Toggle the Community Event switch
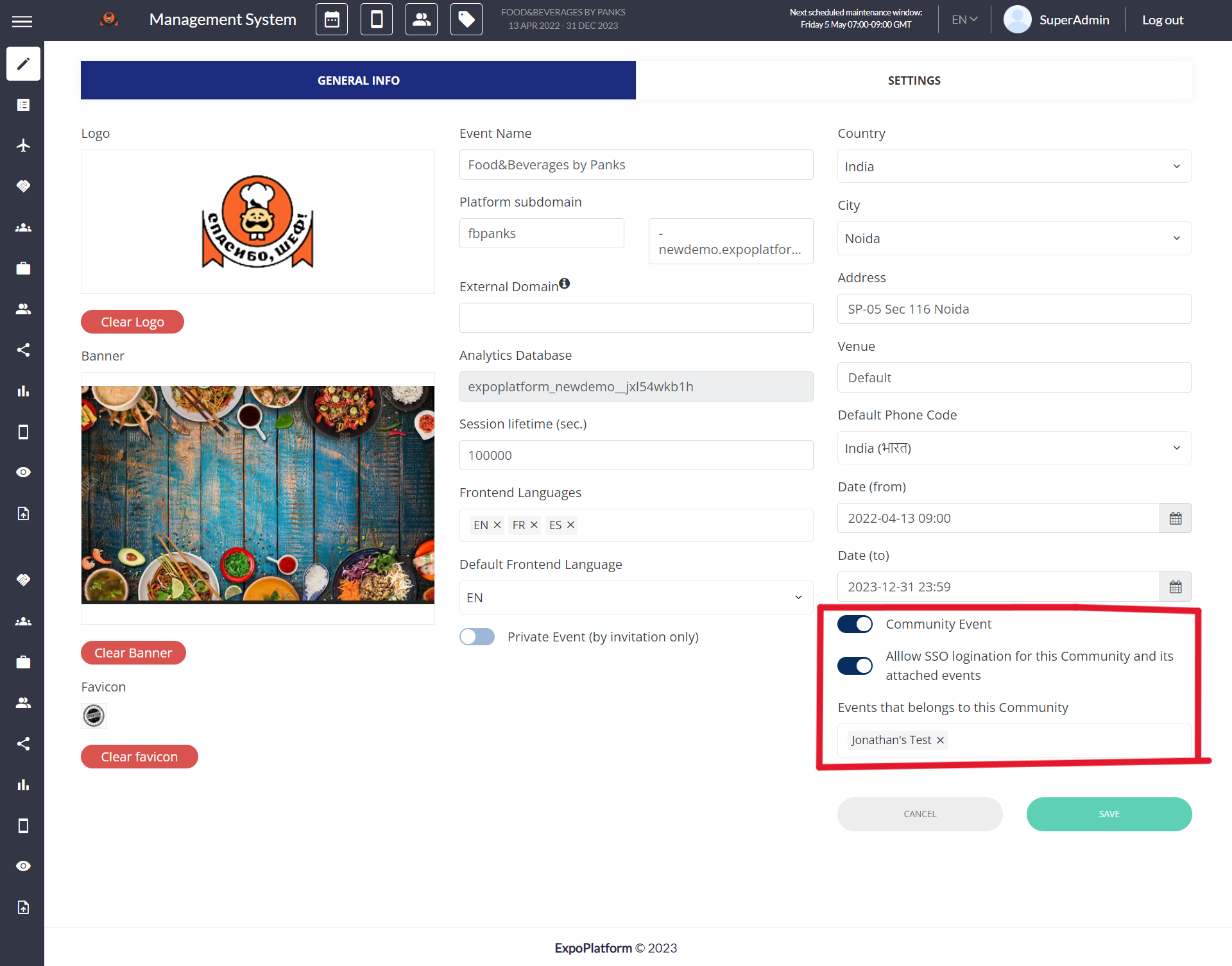 pos(855,624)
